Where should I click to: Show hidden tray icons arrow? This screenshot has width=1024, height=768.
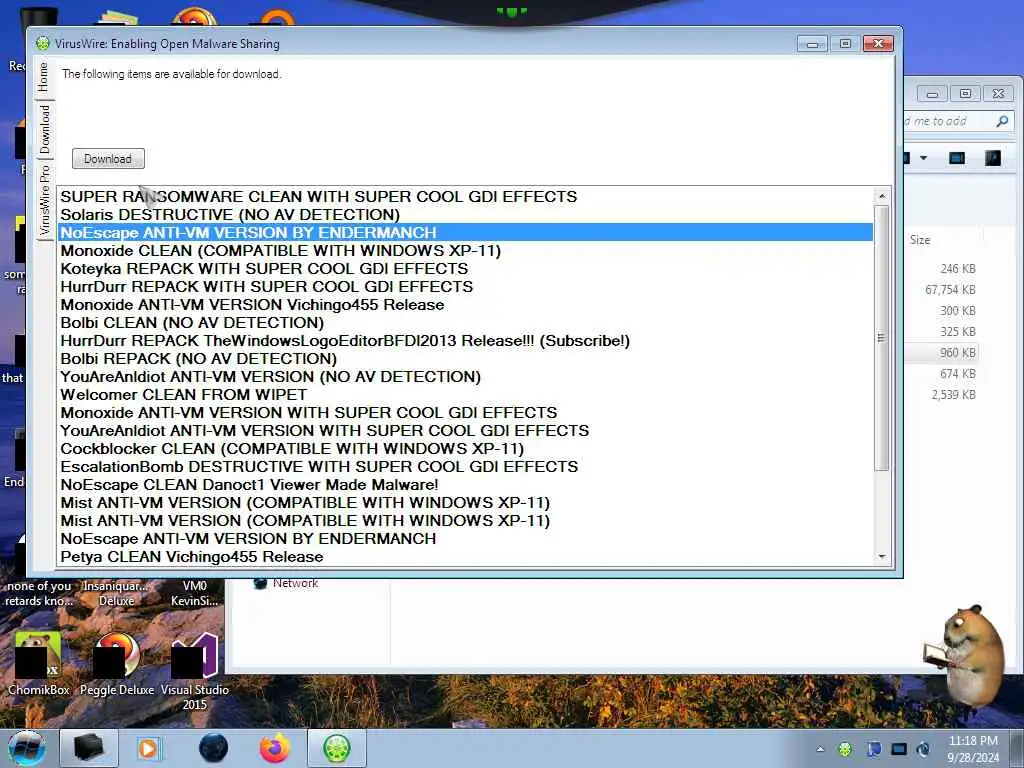coord(820,749)
